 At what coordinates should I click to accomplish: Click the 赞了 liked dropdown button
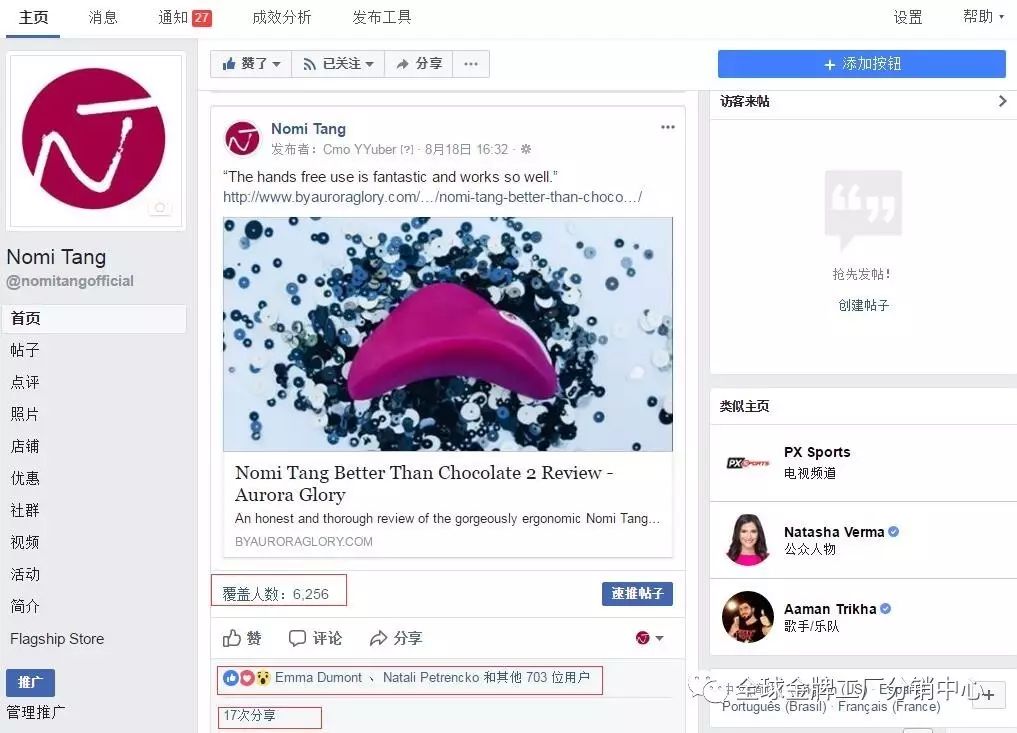[251, 64]
